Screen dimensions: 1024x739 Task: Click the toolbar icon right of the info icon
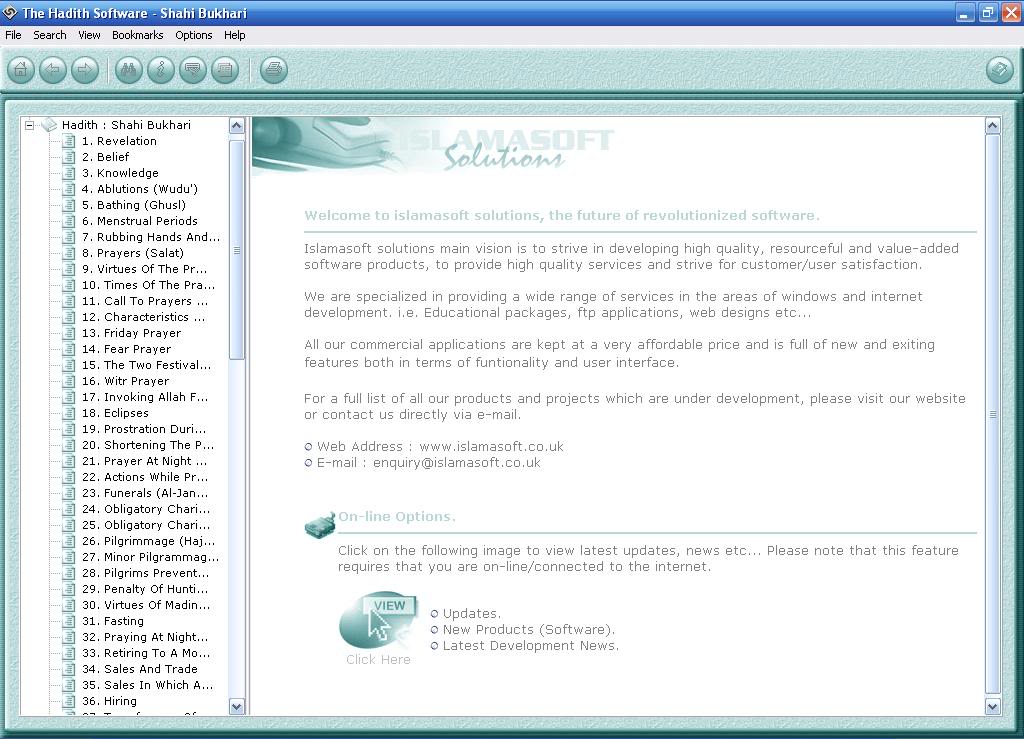coord(193,69)
